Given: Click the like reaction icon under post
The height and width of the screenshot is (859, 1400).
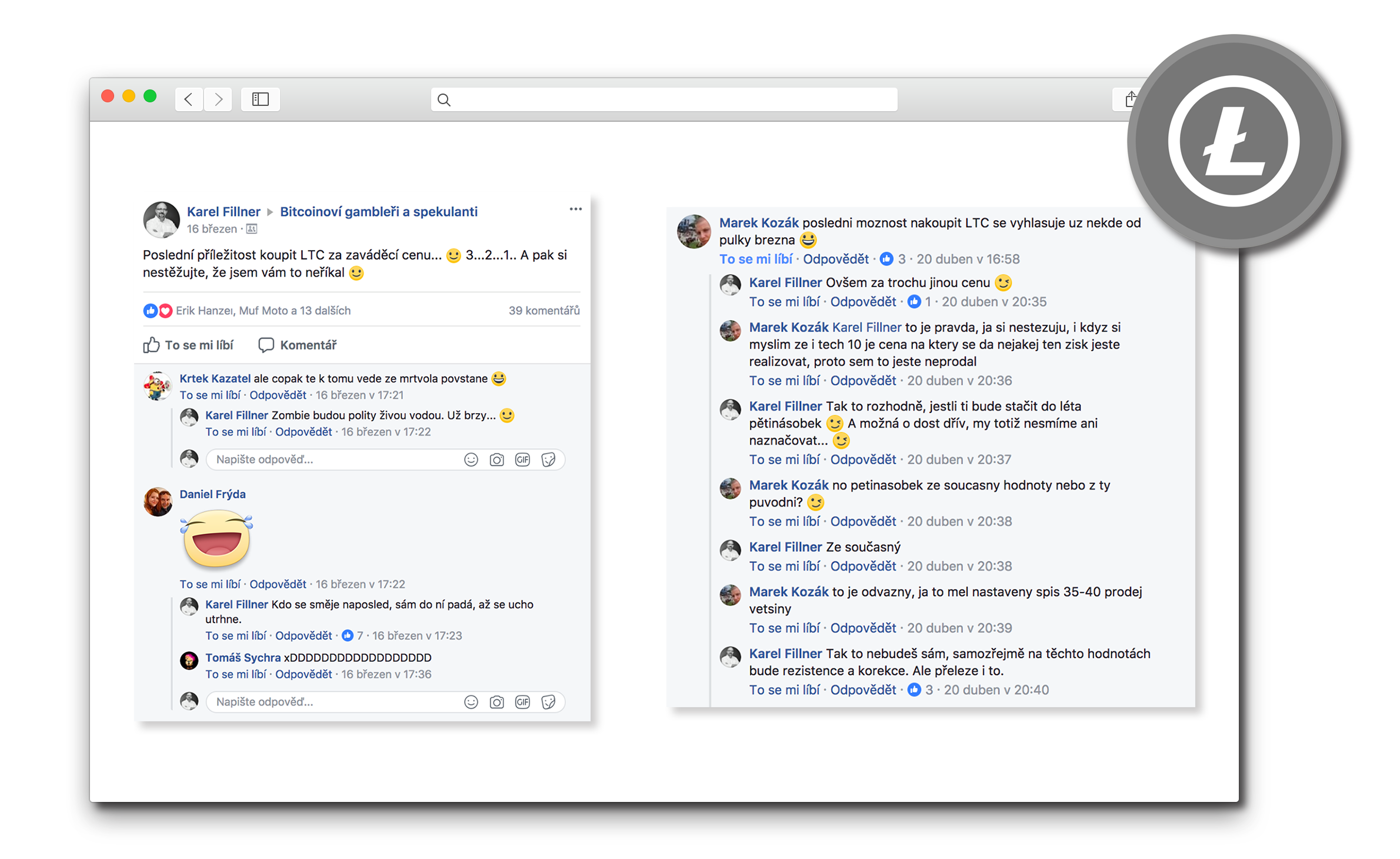Looking at the screenshot, I should point(150,310).
